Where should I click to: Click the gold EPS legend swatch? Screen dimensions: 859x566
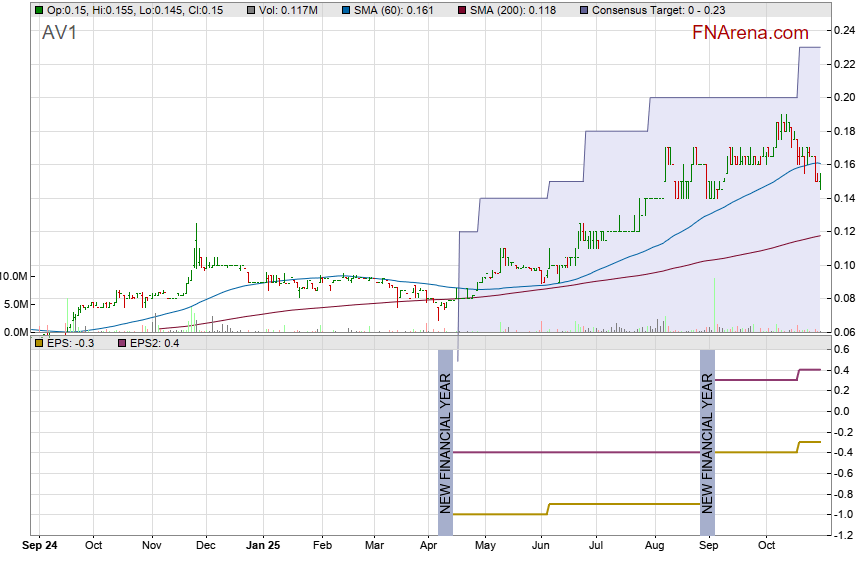[x=38, y=343]
